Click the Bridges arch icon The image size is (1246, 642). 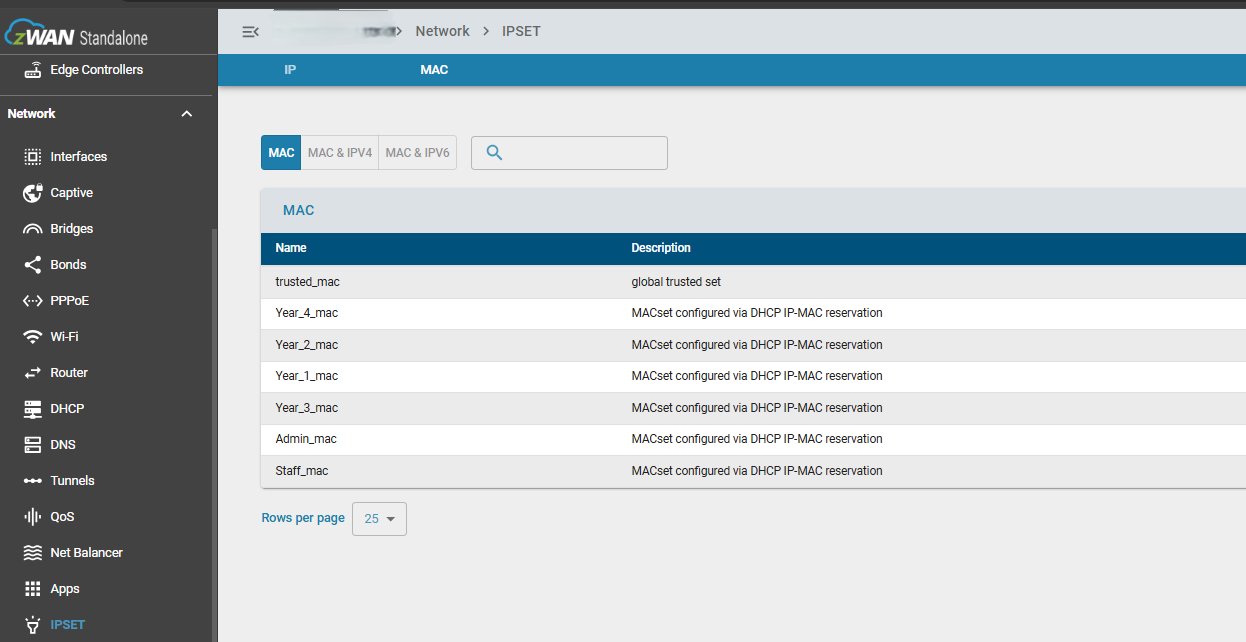click(x=33, y=229)
